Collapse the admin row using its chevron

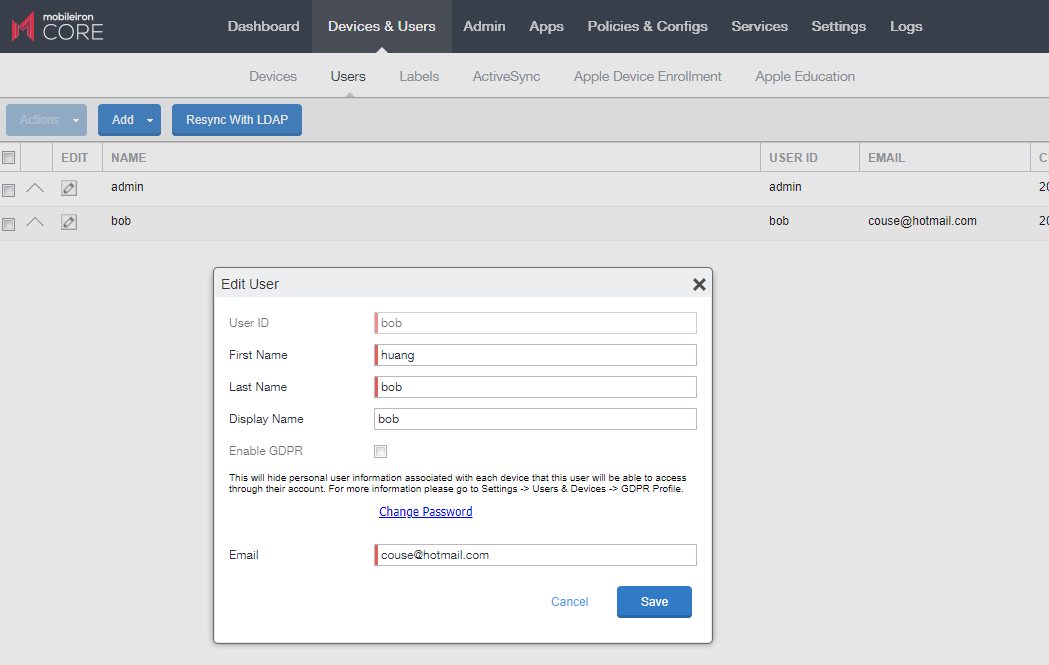[35, 187]
